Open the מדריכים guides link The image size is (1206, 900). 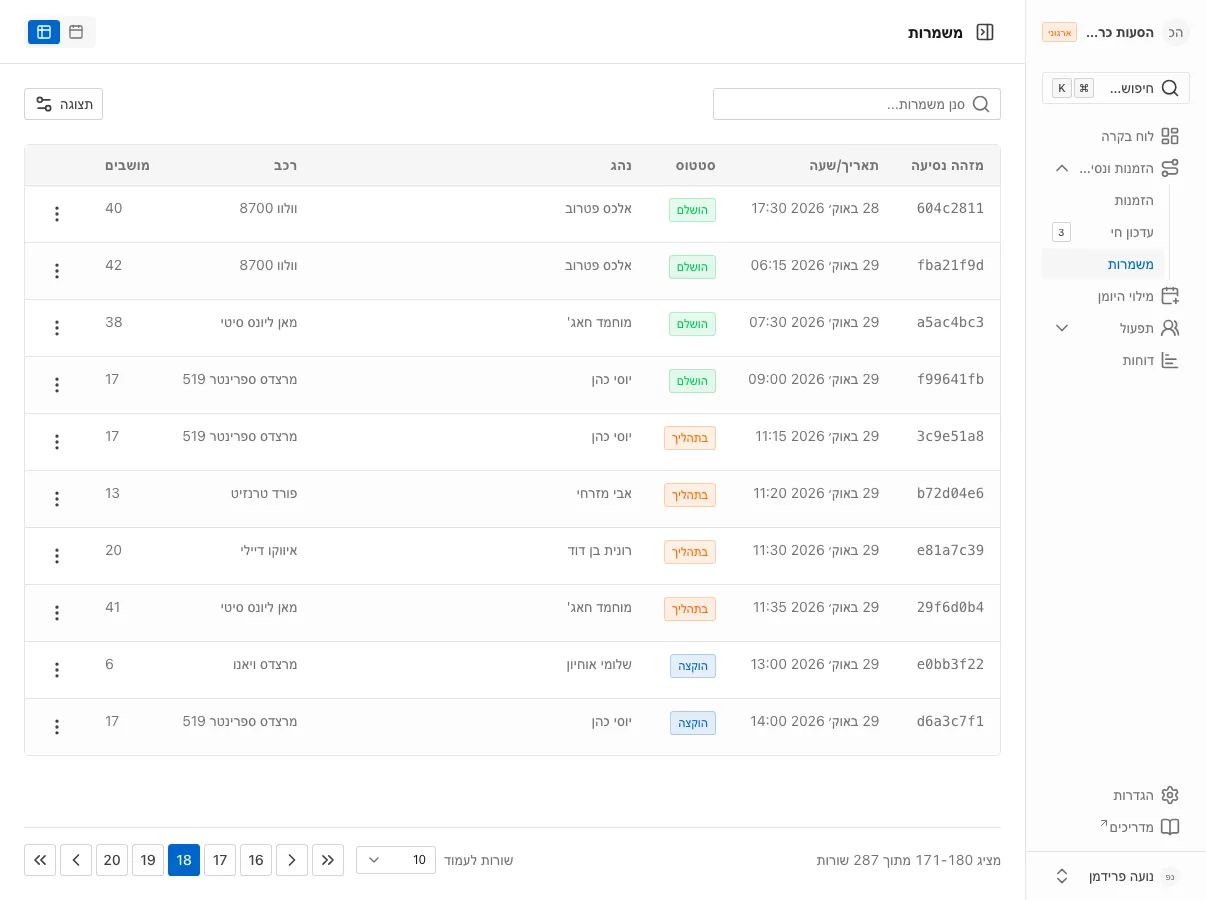1116,827
